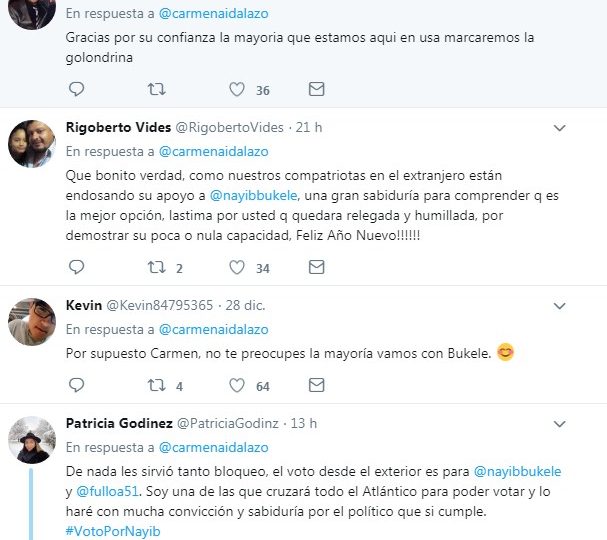Share Kevin's tweet via message envelope
Viewport: 607px width, 540px height.
point(316,385)
